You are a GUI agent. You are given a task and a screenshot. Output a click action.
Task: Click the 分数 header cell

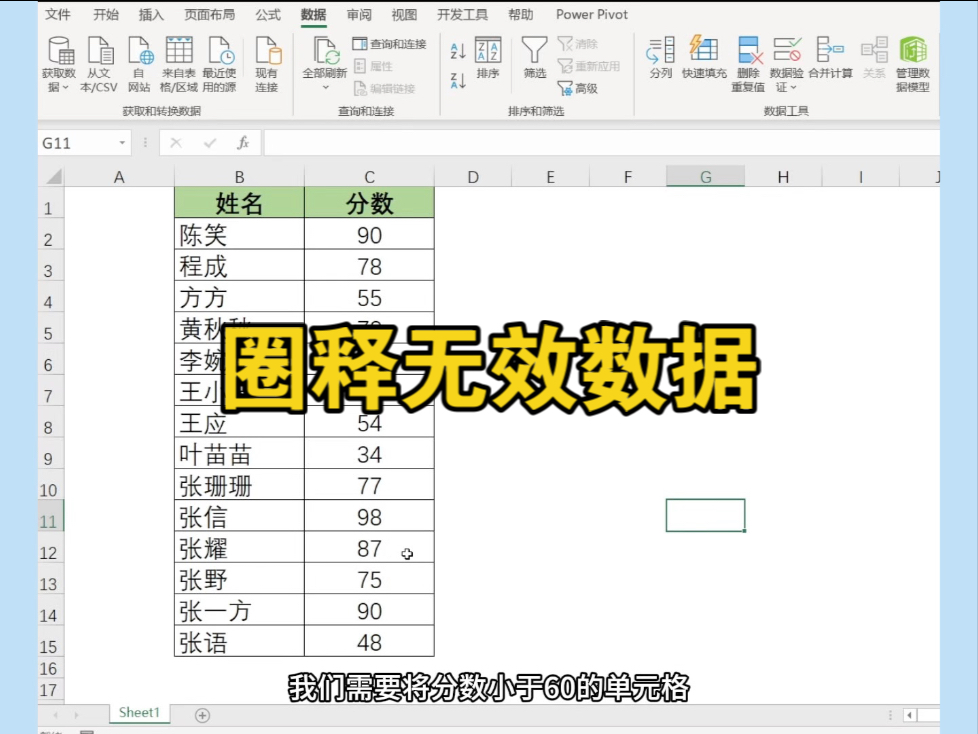pyautogui.click(x=369, y=203)
